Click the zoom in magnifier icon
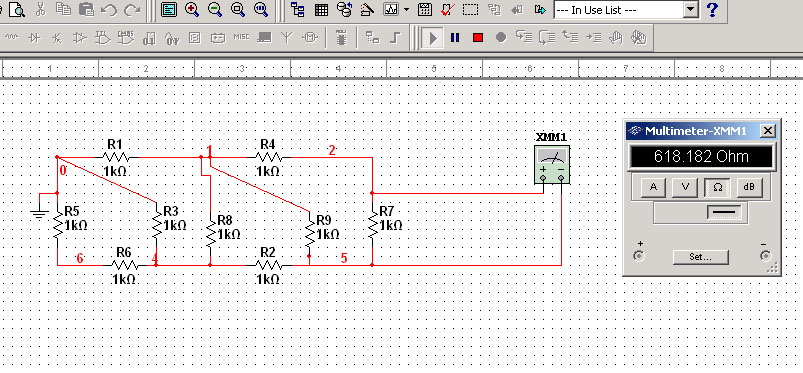The image size is (803, 373). click(192, 9)
